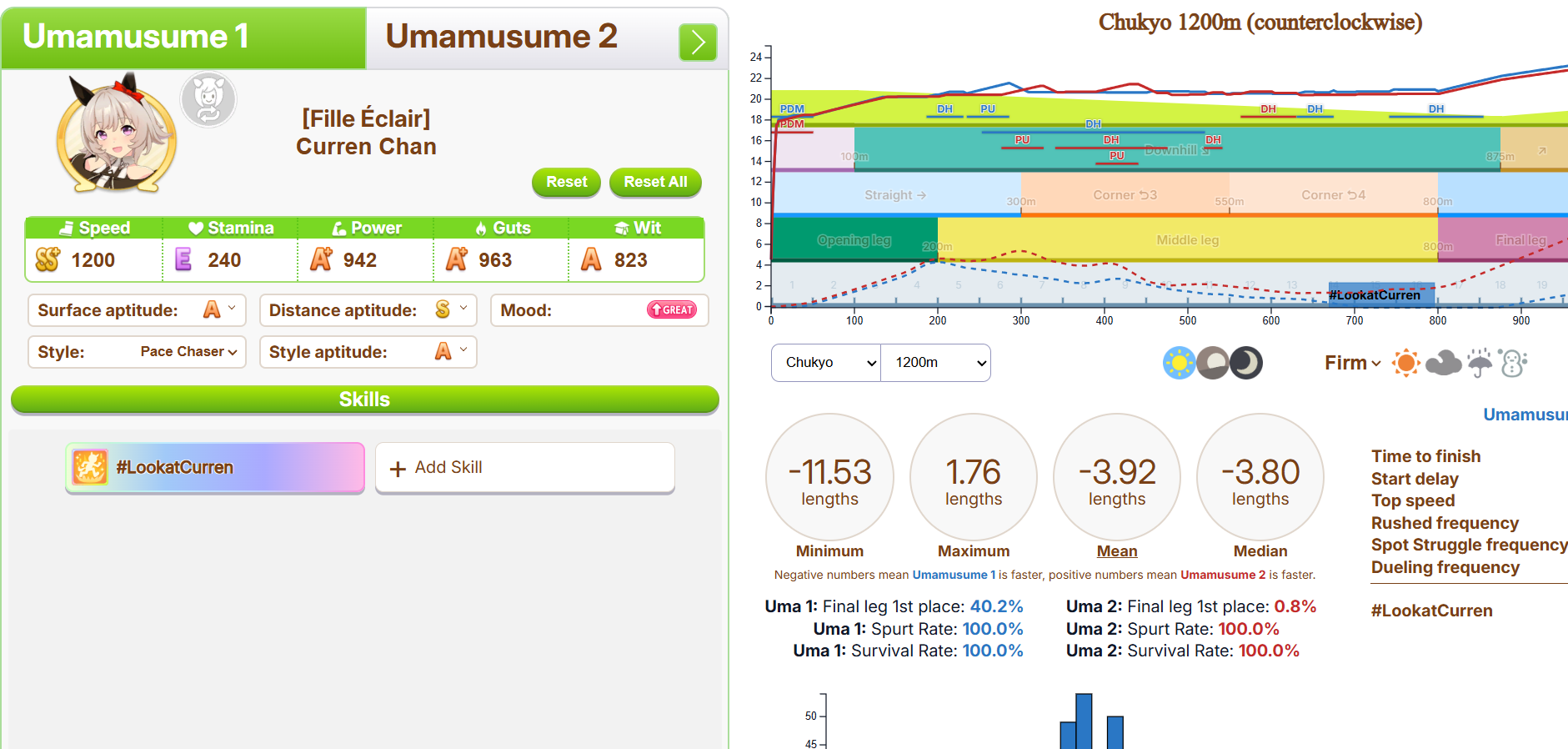Select the snowman snowy weather icon
The image size is (1568, 749).
[x=1512, y=363]
